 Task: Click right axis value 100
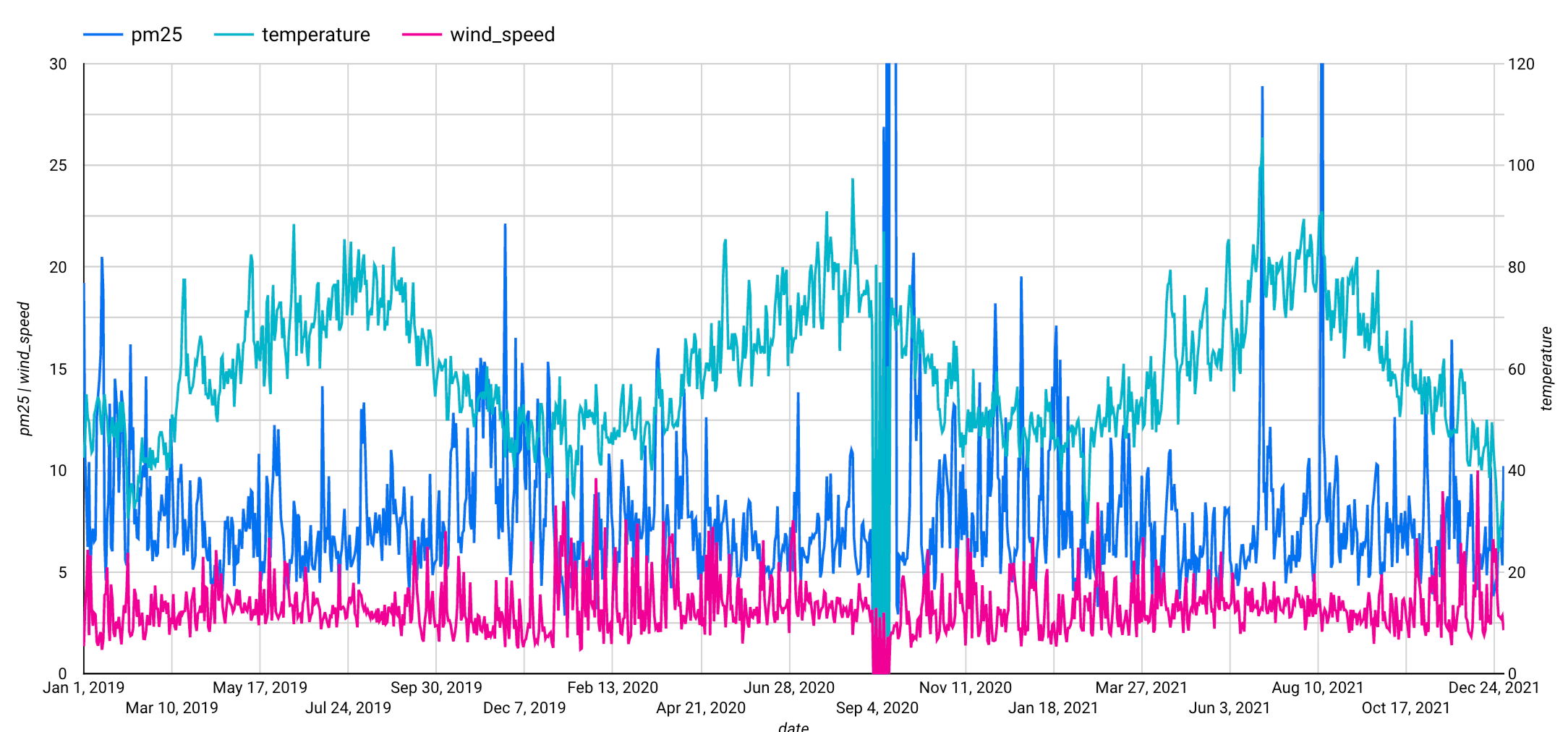[1521, 166]
